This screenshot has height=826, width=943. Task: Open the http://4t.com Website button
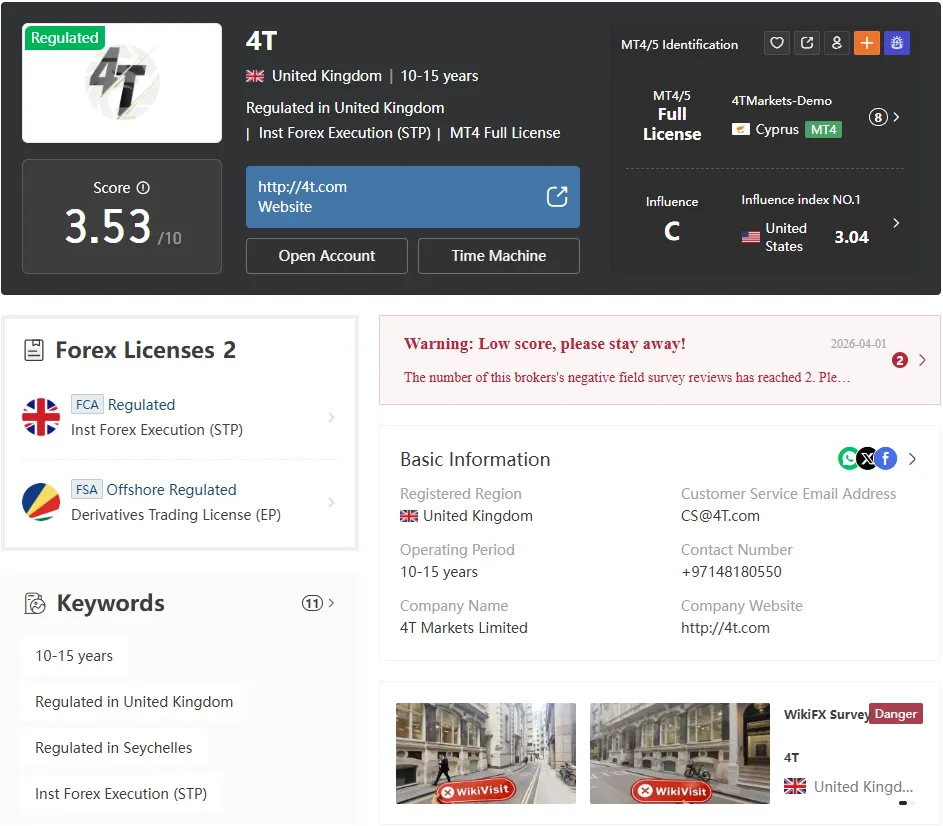pos(413,197)
